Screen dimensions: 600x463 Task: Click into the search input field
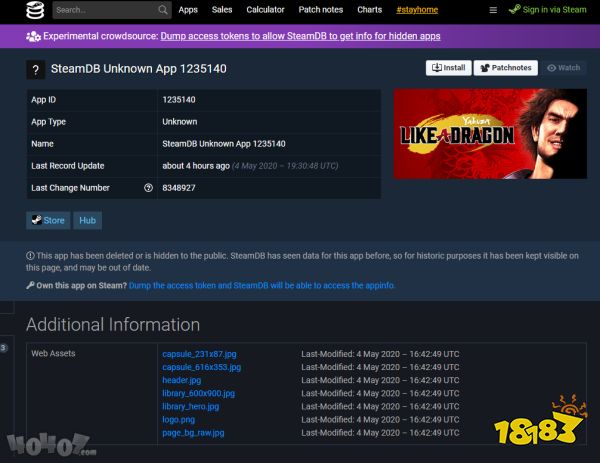103,10
